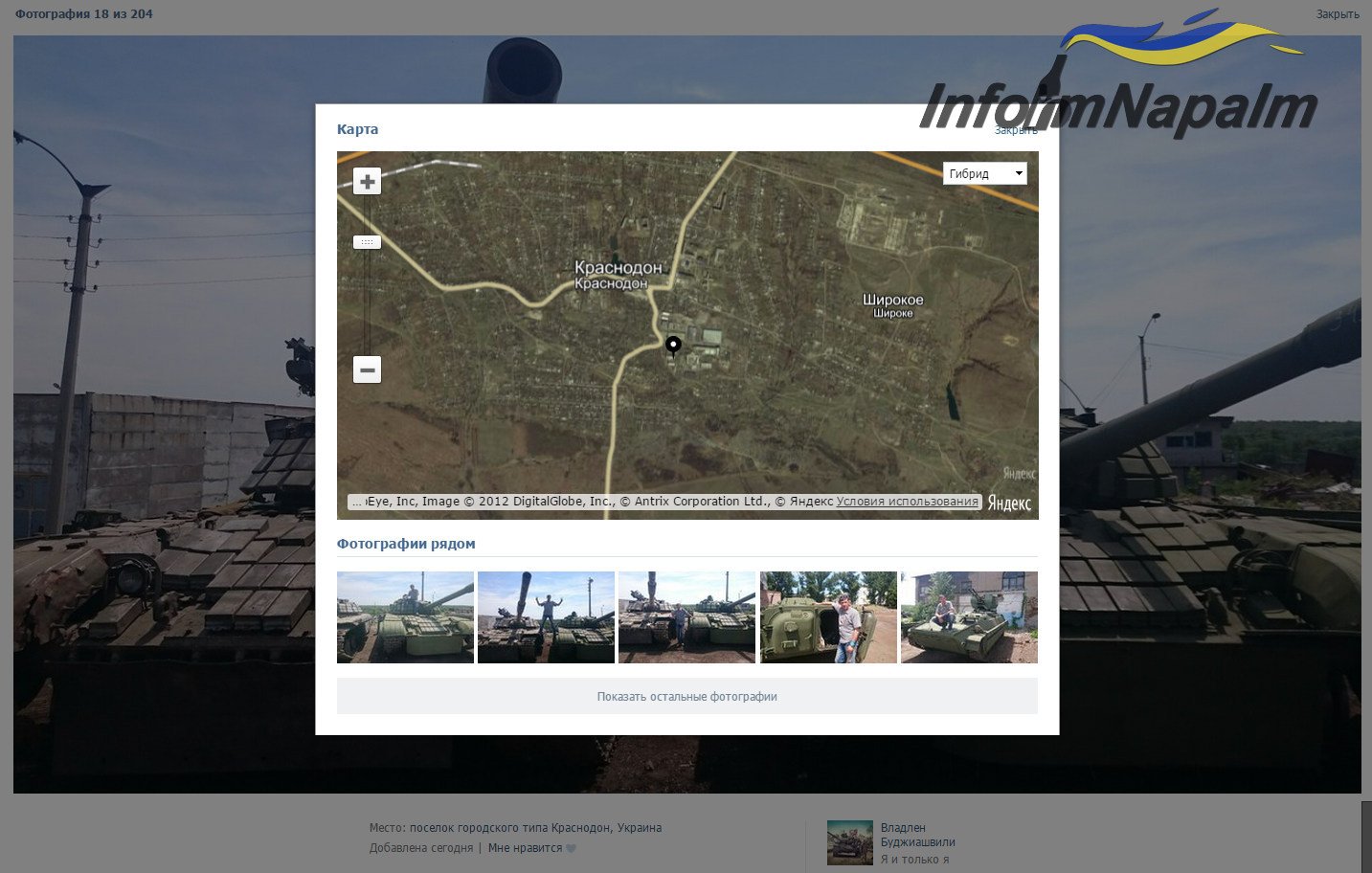Zoom out with the map minus button
Image resolution: width=1372 pixels, height=873 pixels.
click(367, 369)
